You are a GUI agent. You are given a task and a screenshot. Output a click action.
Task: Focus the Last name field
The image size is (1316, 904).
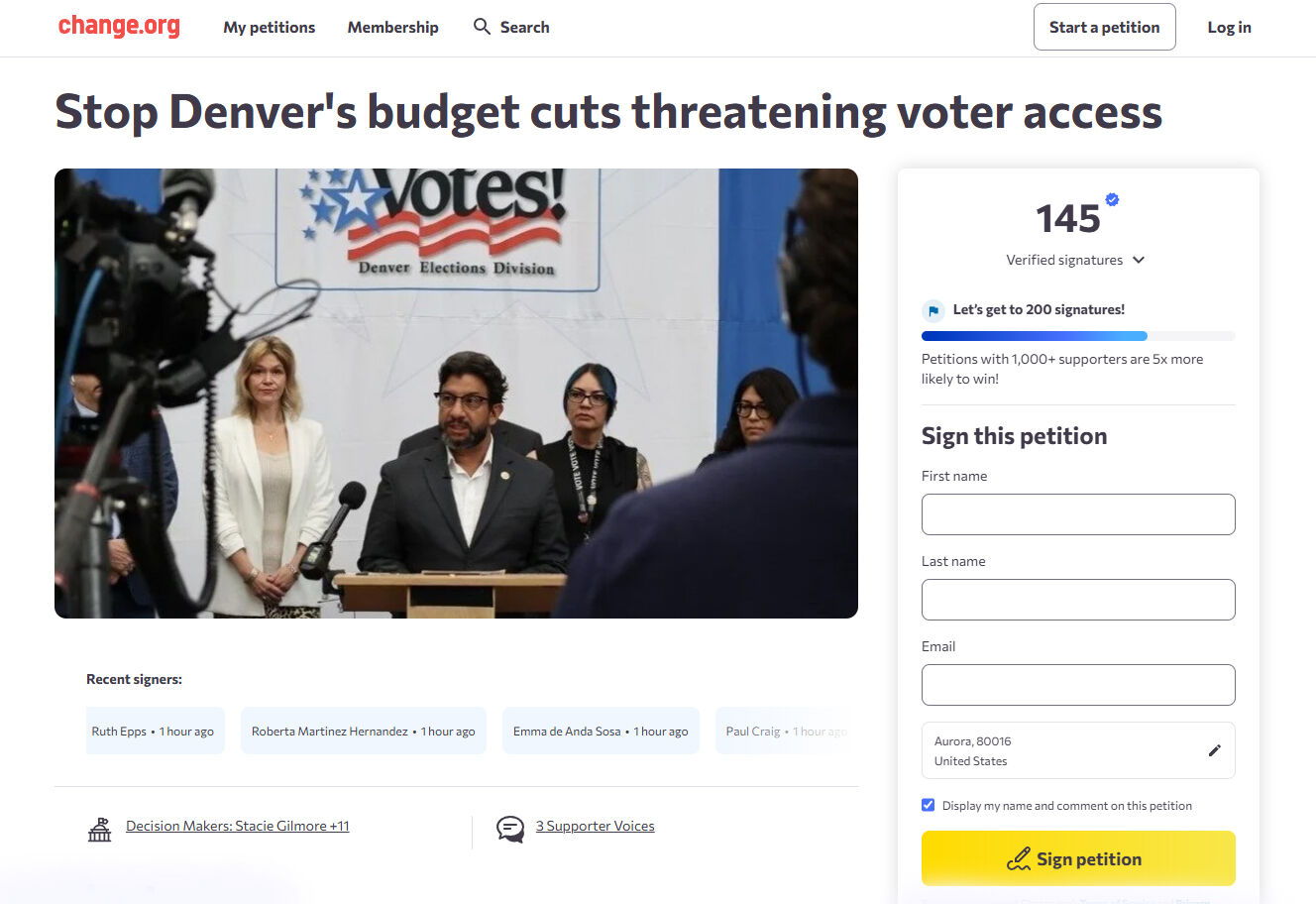[x=1078, y=600]
